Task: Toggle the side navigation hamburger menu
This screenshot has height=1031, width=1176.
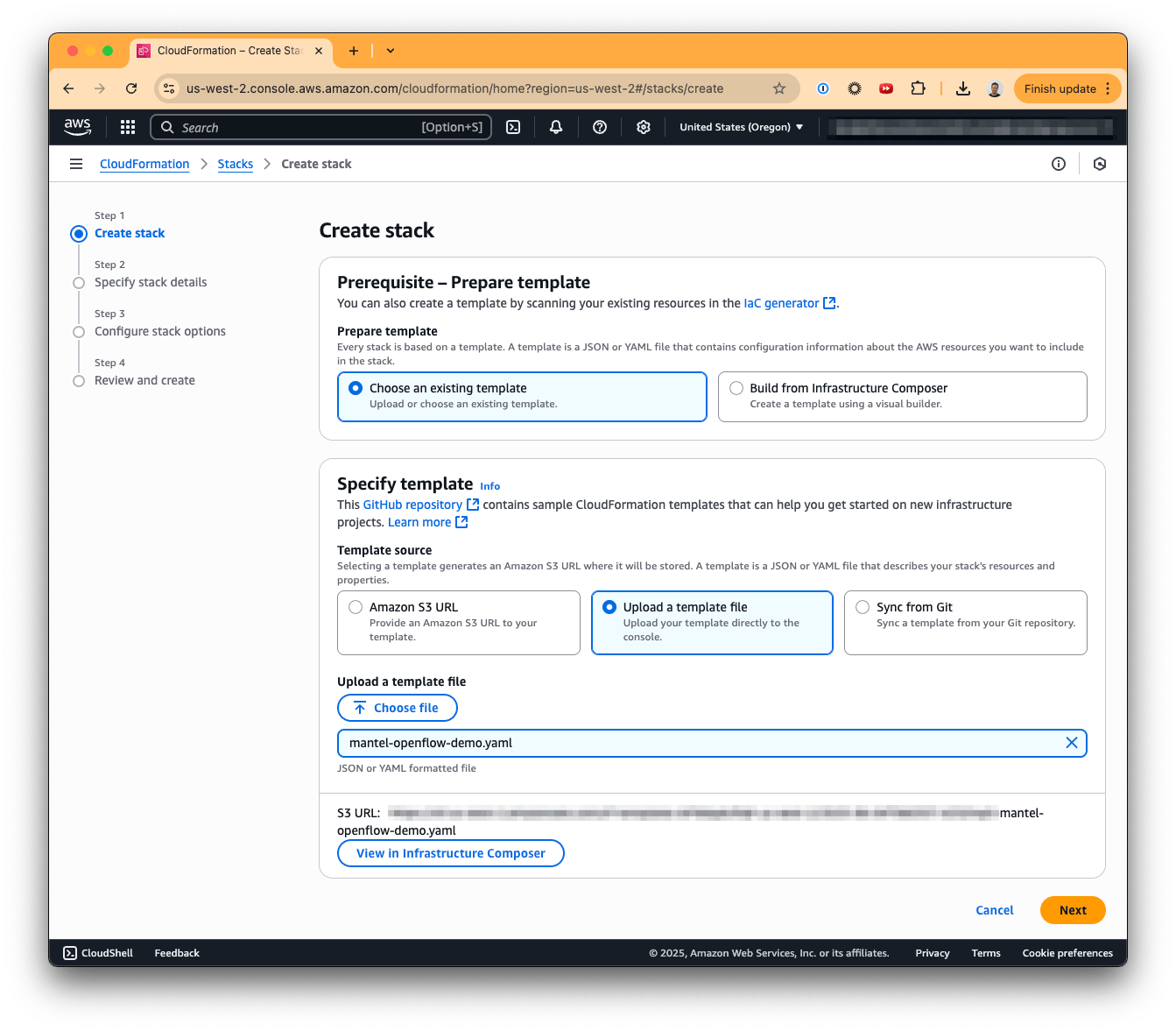Action: coord(76,164)
